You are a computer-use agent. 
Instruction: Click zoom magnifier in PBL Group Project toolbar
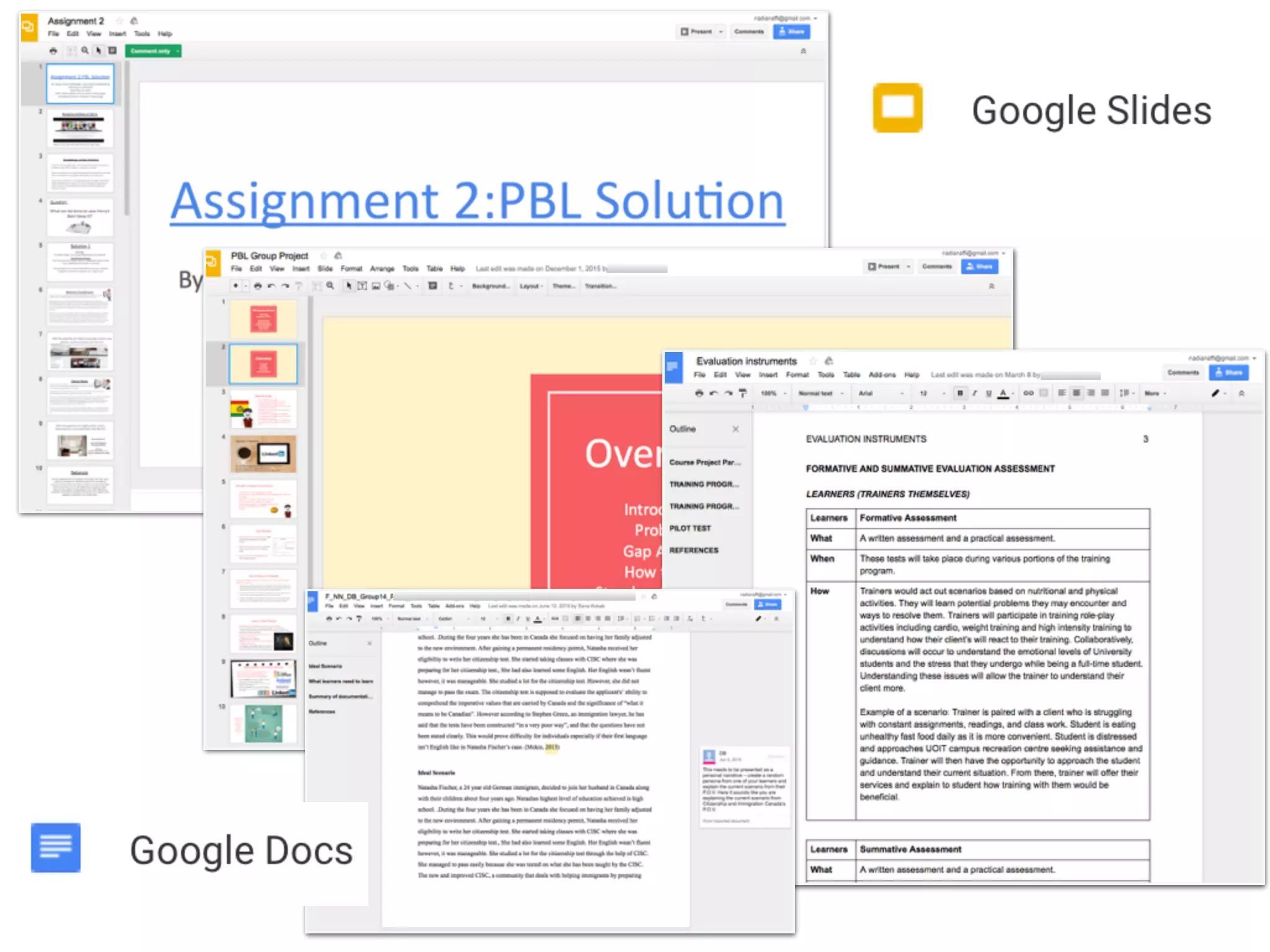tap(331, 286)
